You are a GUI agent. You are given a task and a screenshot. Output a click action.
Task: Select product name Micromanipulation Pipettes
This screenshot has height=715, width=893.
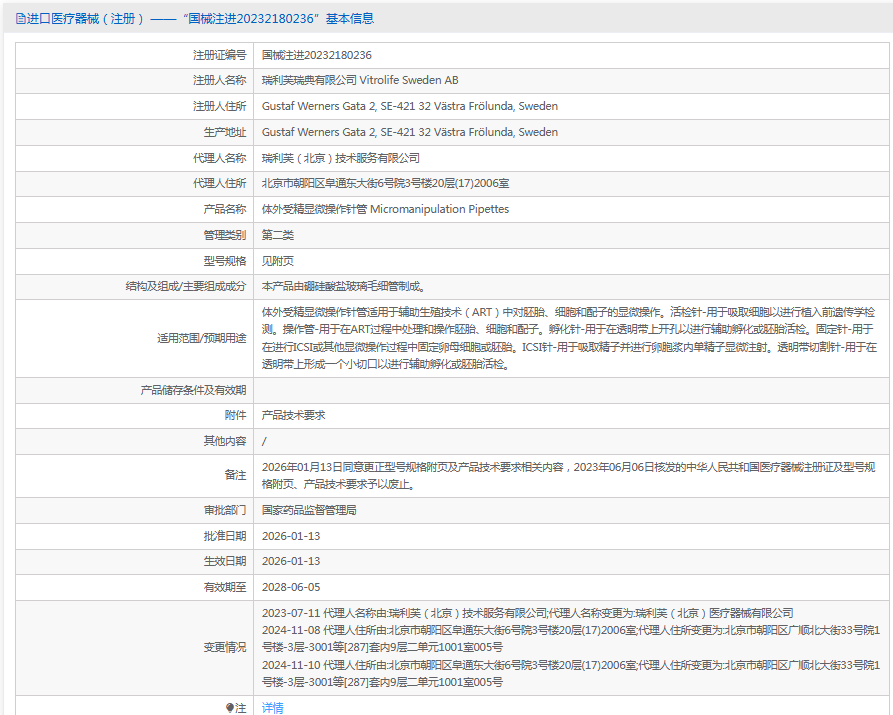440,209
